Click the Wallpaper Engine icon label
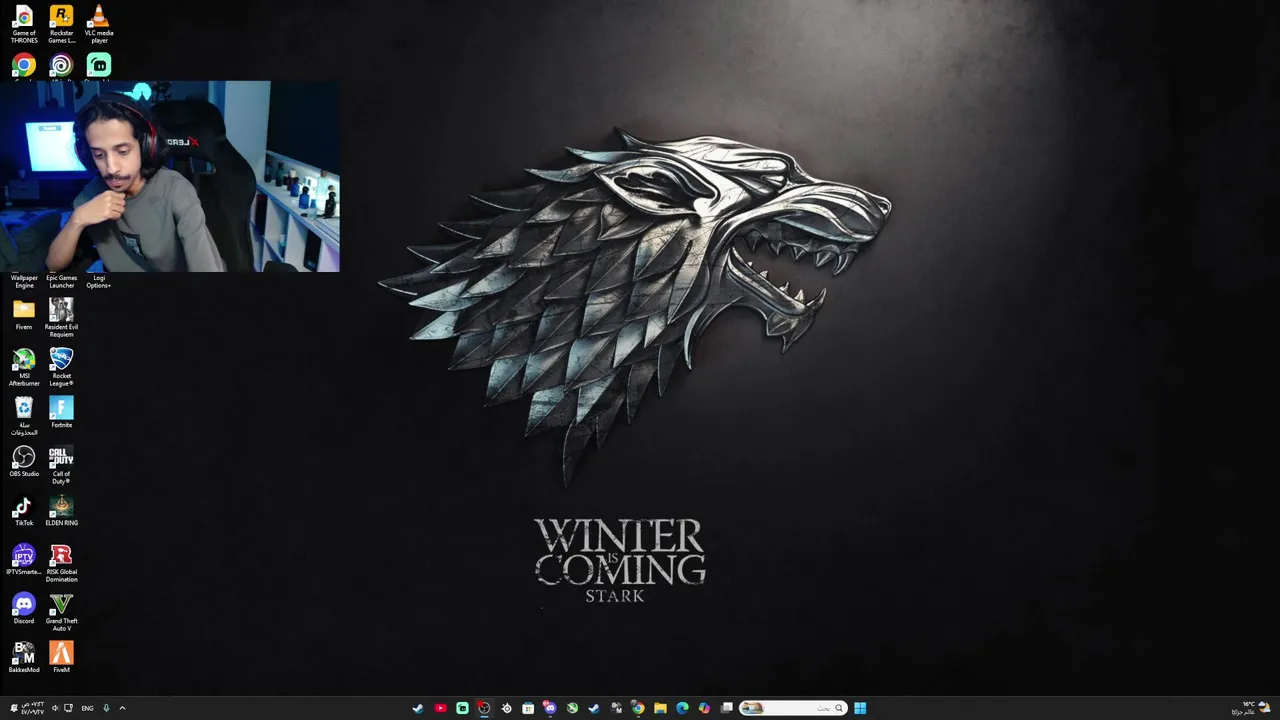 coord(24,281)
